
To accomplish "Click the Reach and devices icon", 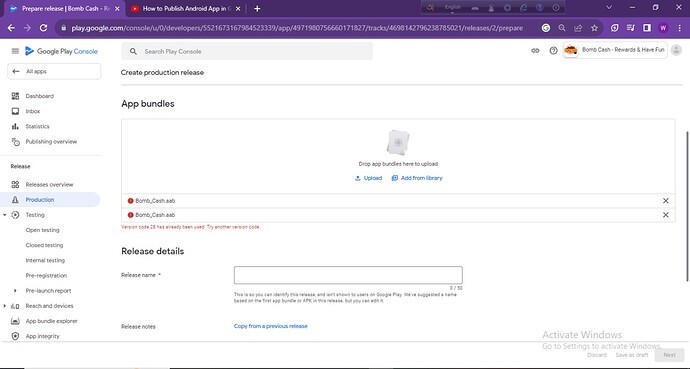I will point(15,306).
